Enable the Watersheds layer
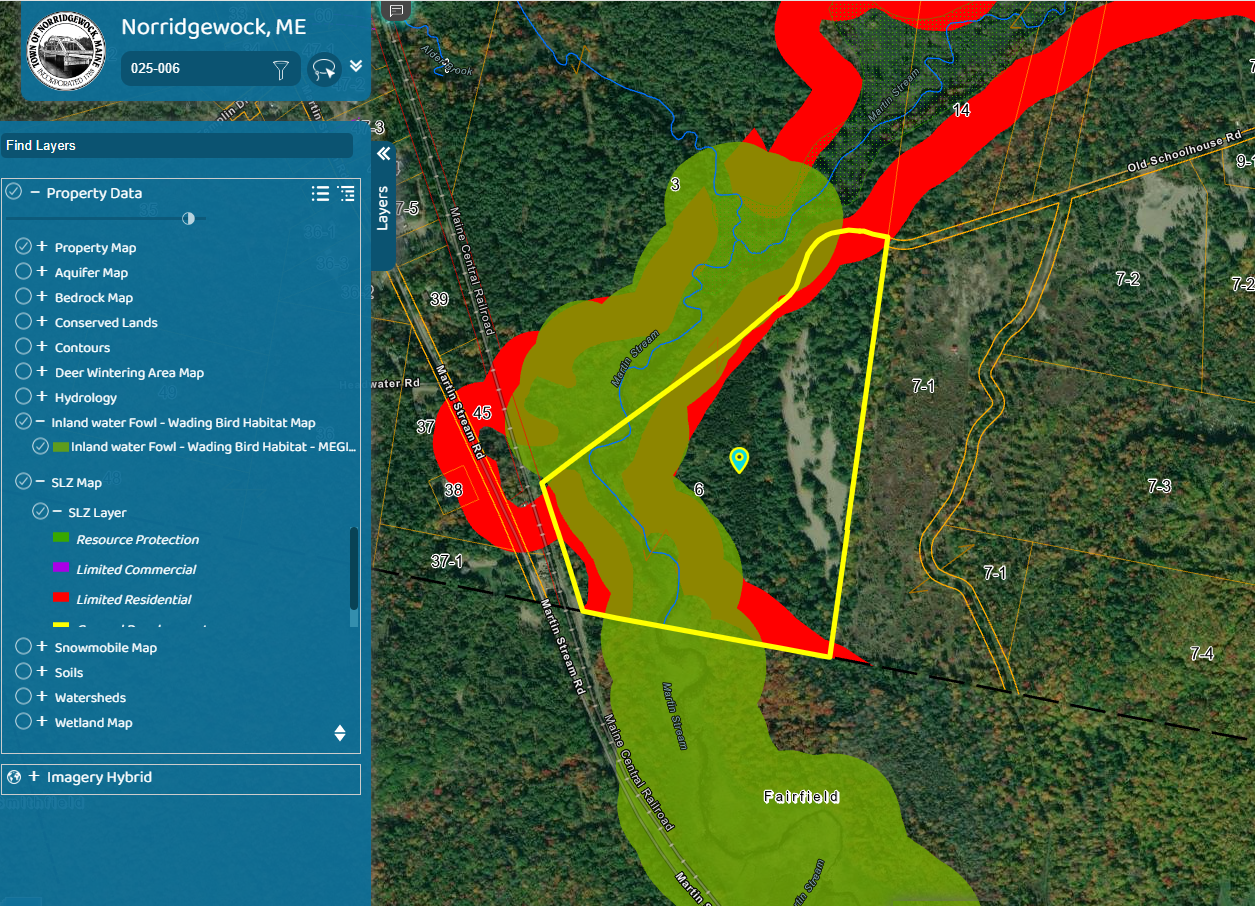This screenshot has width=1255, height=906. [x=23, y=696]
